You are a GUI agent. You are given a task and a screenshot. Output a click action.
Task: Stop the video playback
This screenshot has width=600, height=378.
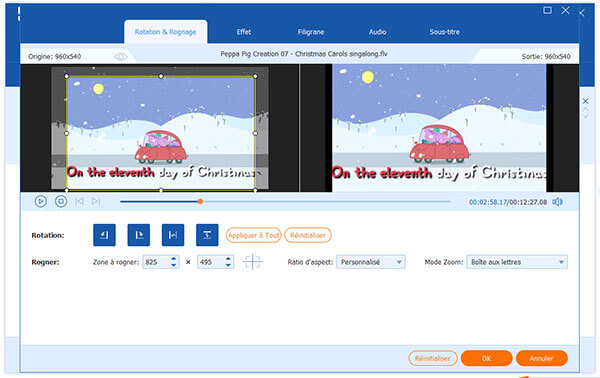(61, 201)
